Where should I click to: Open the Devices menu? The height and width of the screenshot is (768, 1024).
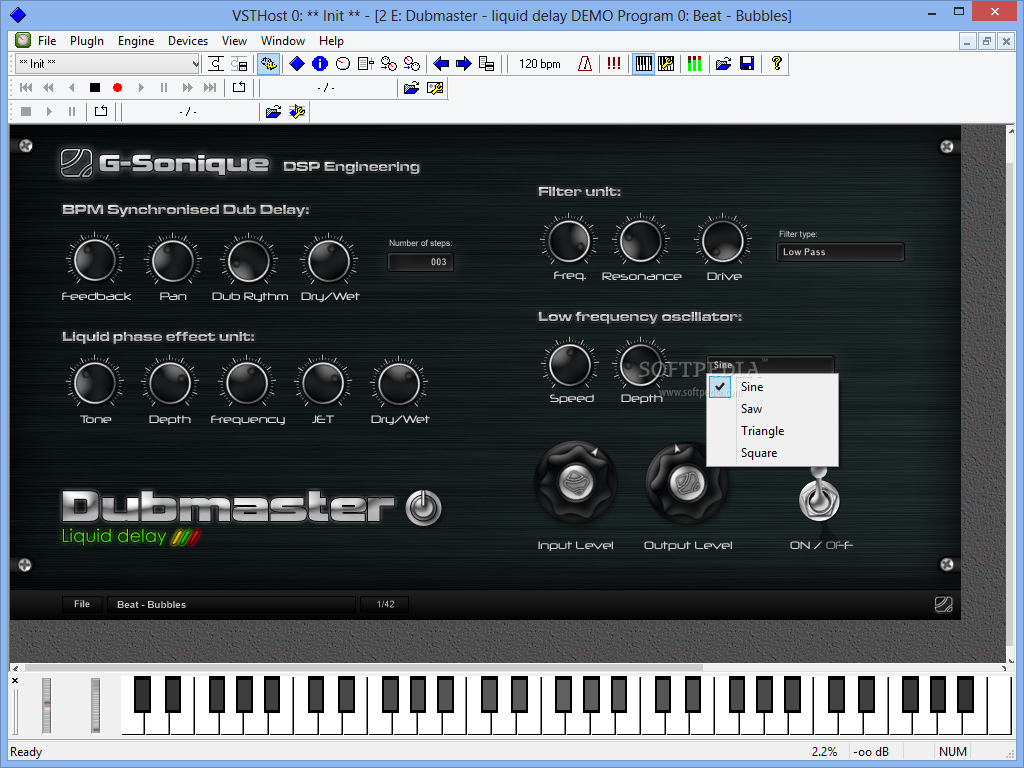tap(187, 40)
